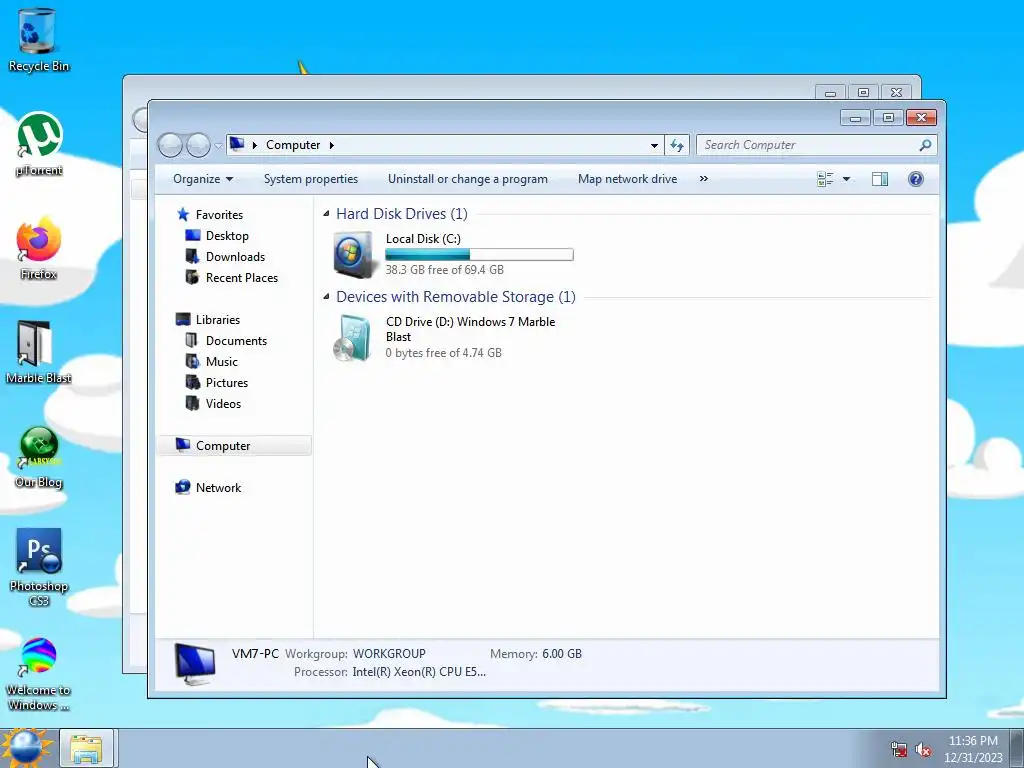
Task: Select the Marble Blast desktop icon
Action: coord(38,353)
